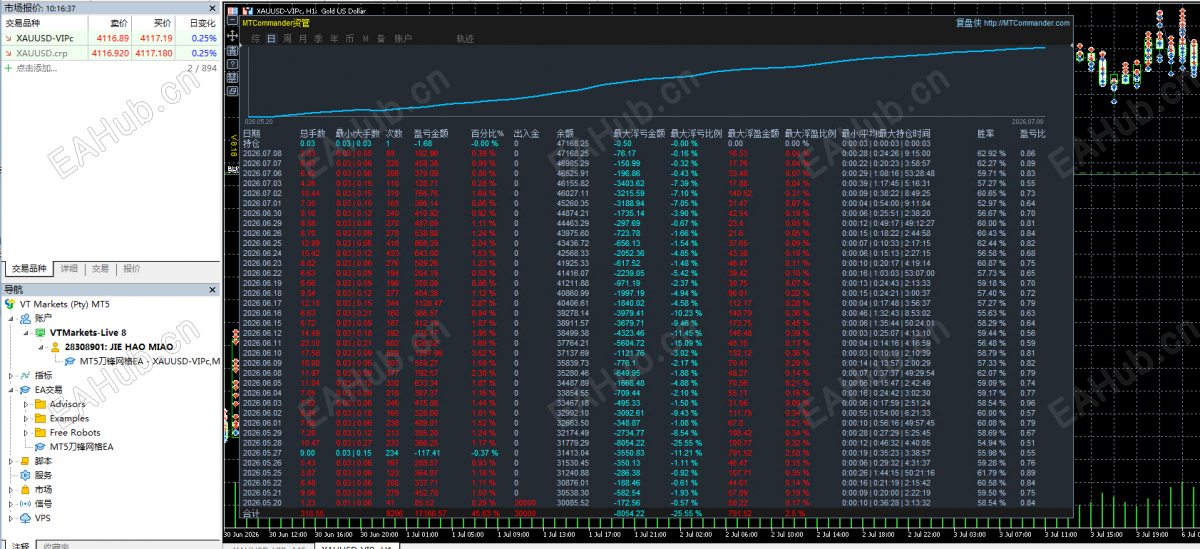Click the 服务 services gear icon
Viewport: 1200px width, 549px height.
tap(24, 476)
